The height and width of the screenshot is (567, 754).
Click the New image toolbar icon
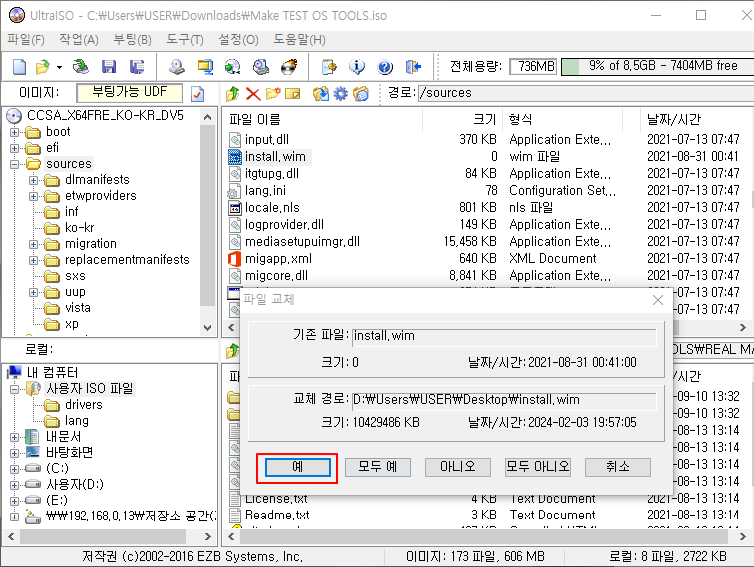pyautogui.click(x=20, y=67)
